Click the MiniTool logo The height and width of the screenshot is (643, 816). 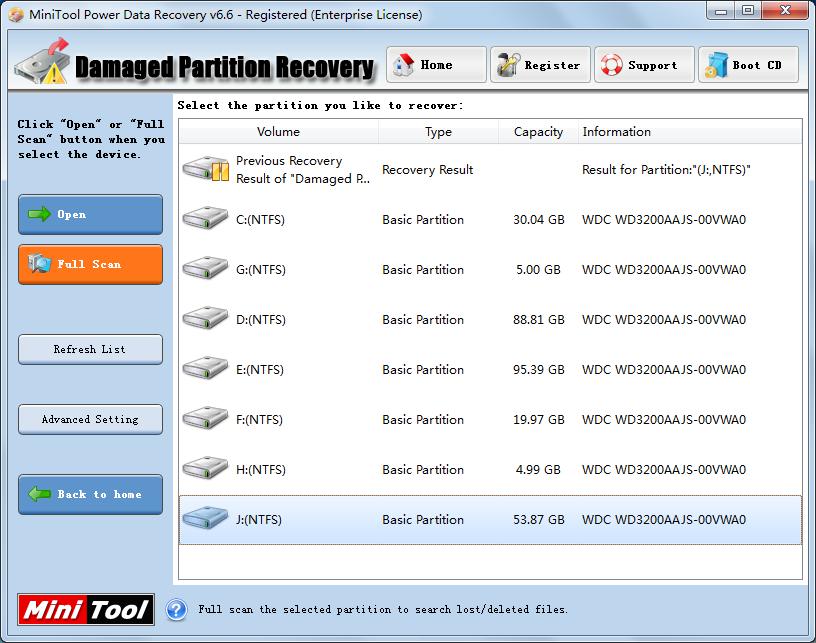click(86, 609)
